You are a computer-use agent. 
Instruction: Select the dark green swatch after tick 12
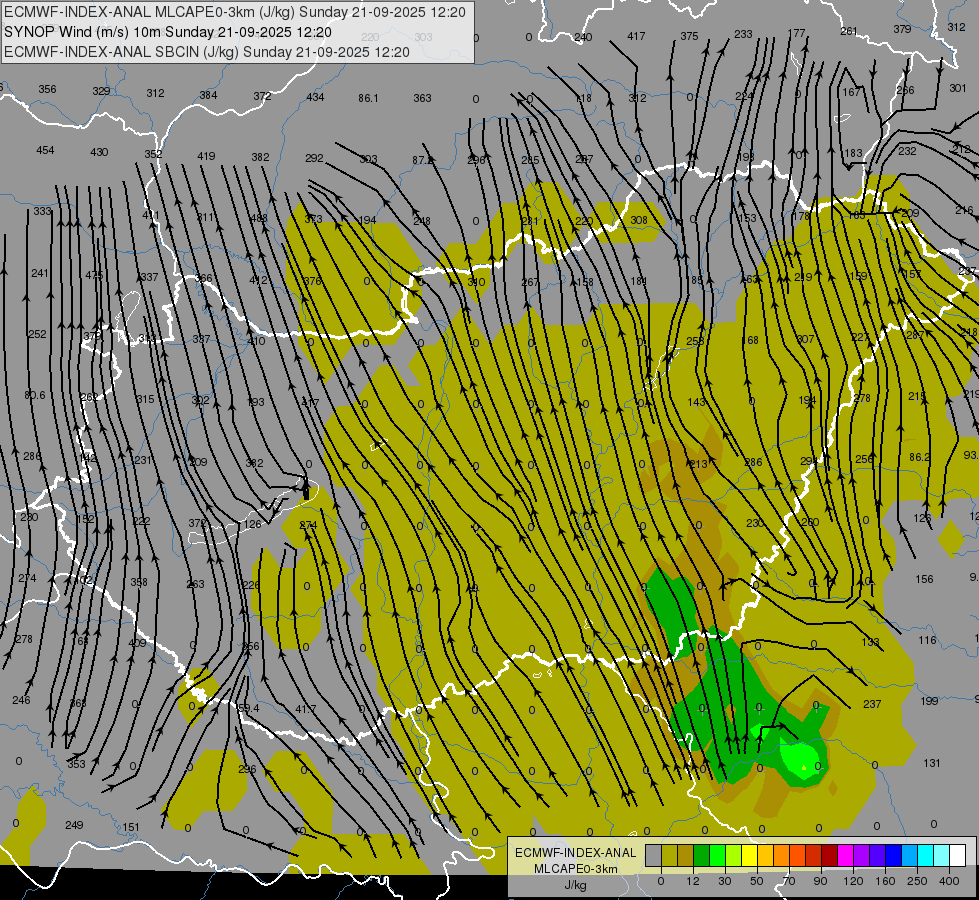pos(702,855)
